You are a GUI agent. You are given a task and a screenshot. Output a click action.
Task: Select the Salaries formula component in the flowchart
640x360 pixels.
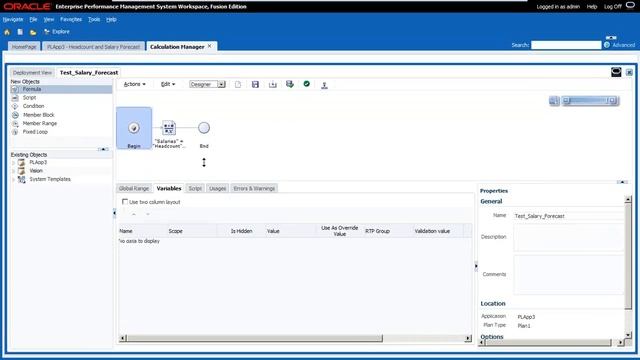pyautogui.click(x=169, y=128)
